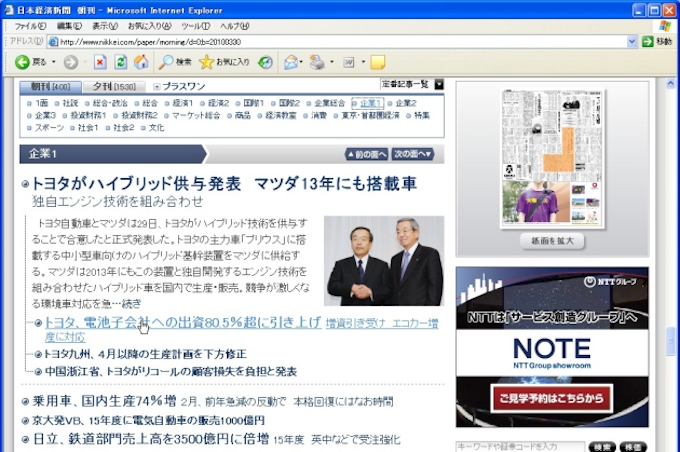Select the 企業2 section link
Viewport: 680px width, 452px height.
[405, 103]
